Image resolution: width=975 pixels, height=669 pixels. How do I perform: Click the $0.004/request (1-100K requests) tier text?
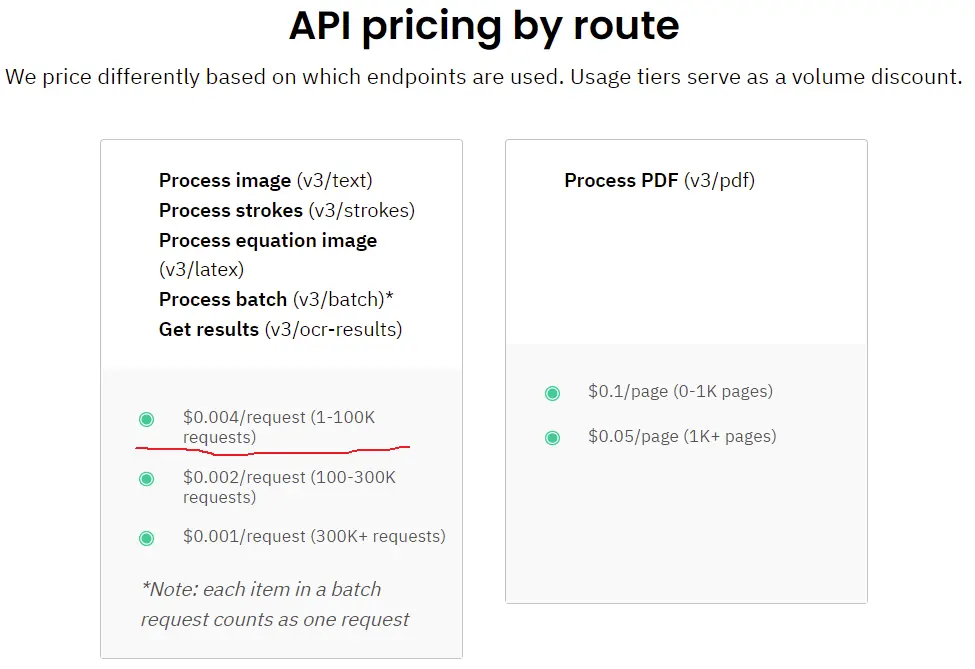[x=278, y=427]
